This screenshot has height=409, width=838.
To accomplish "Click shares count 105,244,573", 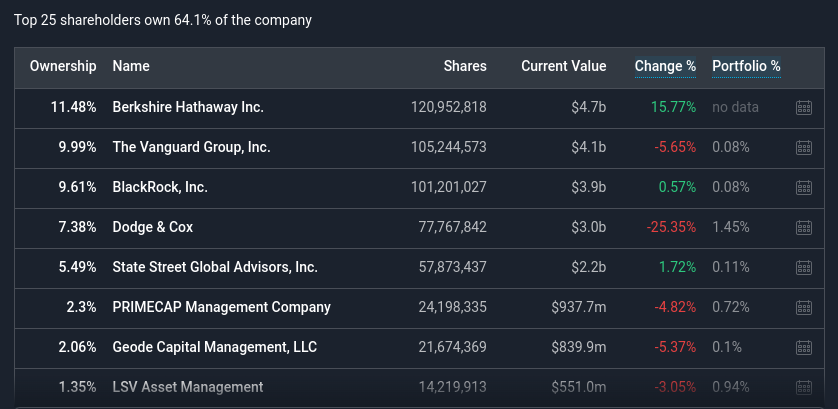I will click(449, 148).
